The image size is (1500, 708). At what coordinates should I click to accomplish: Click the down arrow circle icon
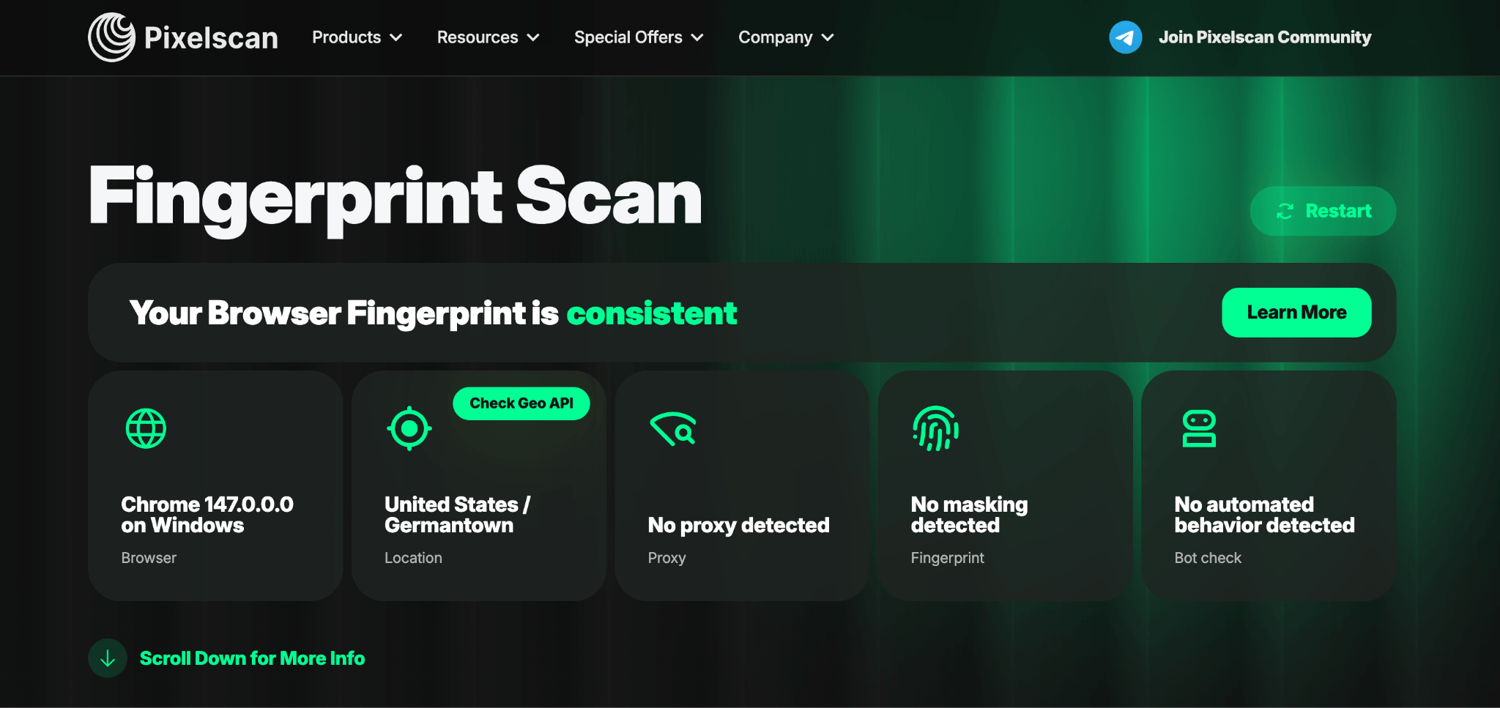click(x=108, y=658)
